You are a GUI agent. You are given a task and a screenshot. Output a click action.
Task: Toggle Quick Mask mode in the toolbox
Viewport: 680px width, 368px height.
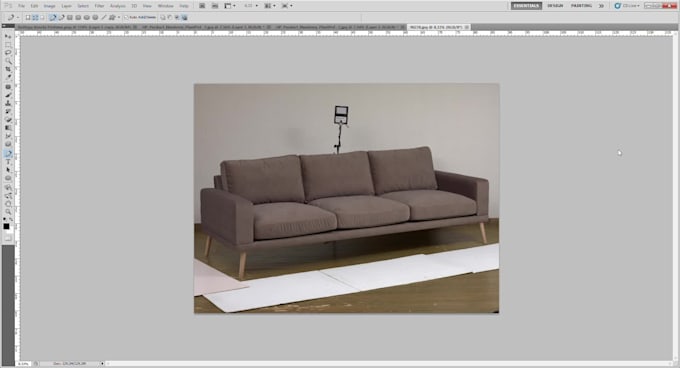click(8, 238)
